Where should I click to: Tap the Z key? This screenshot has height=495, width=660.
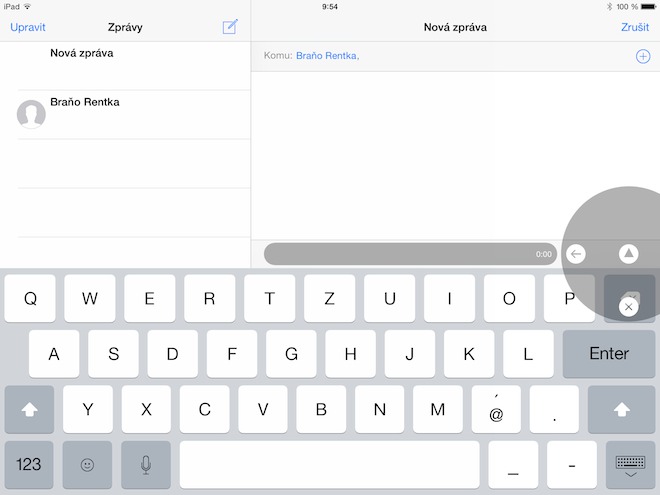pos(330,298)
